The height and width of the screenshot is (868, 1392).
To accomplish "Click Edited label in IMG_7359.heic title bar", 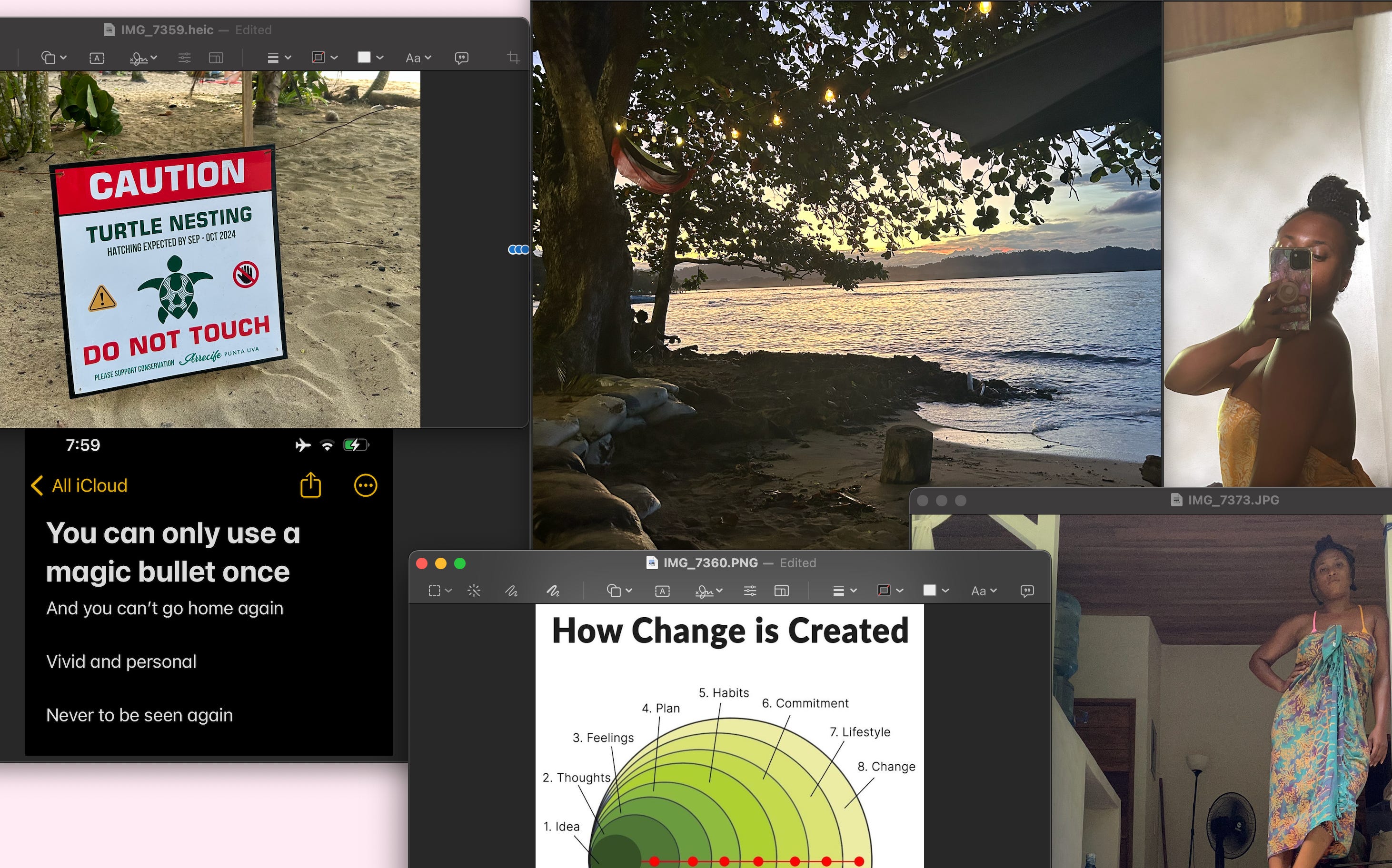I will click(x=253, y=30).
